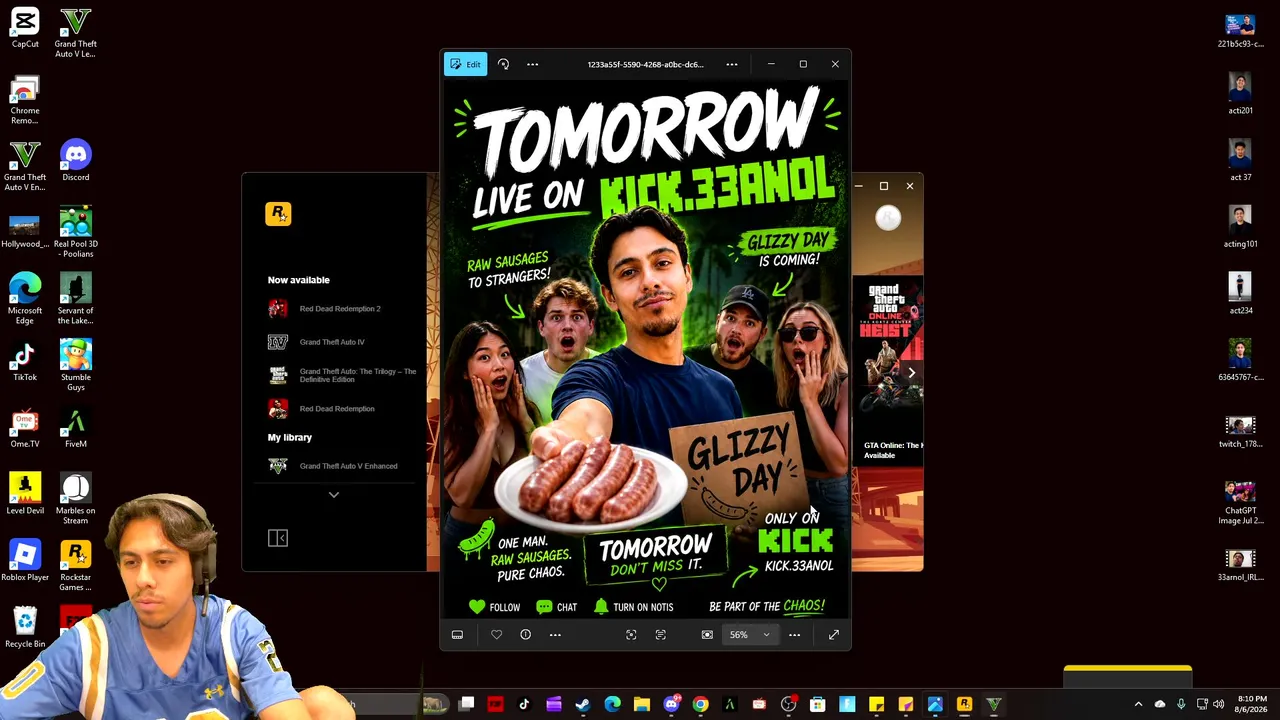
Task: Click the scan text icon
Action: (x=660, y=635)
